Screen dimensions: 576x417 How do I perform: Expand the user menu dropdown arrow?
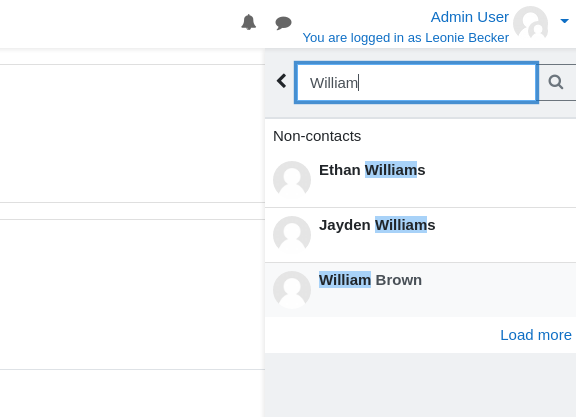pos(564,21)
